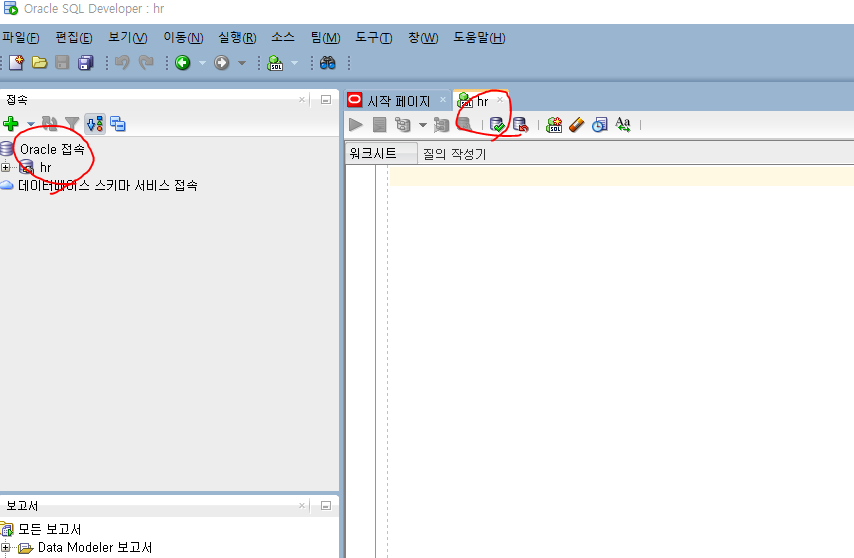Minimize the 보고서 panel
Viewport: 854px width, 558px height.
[326, 506]
